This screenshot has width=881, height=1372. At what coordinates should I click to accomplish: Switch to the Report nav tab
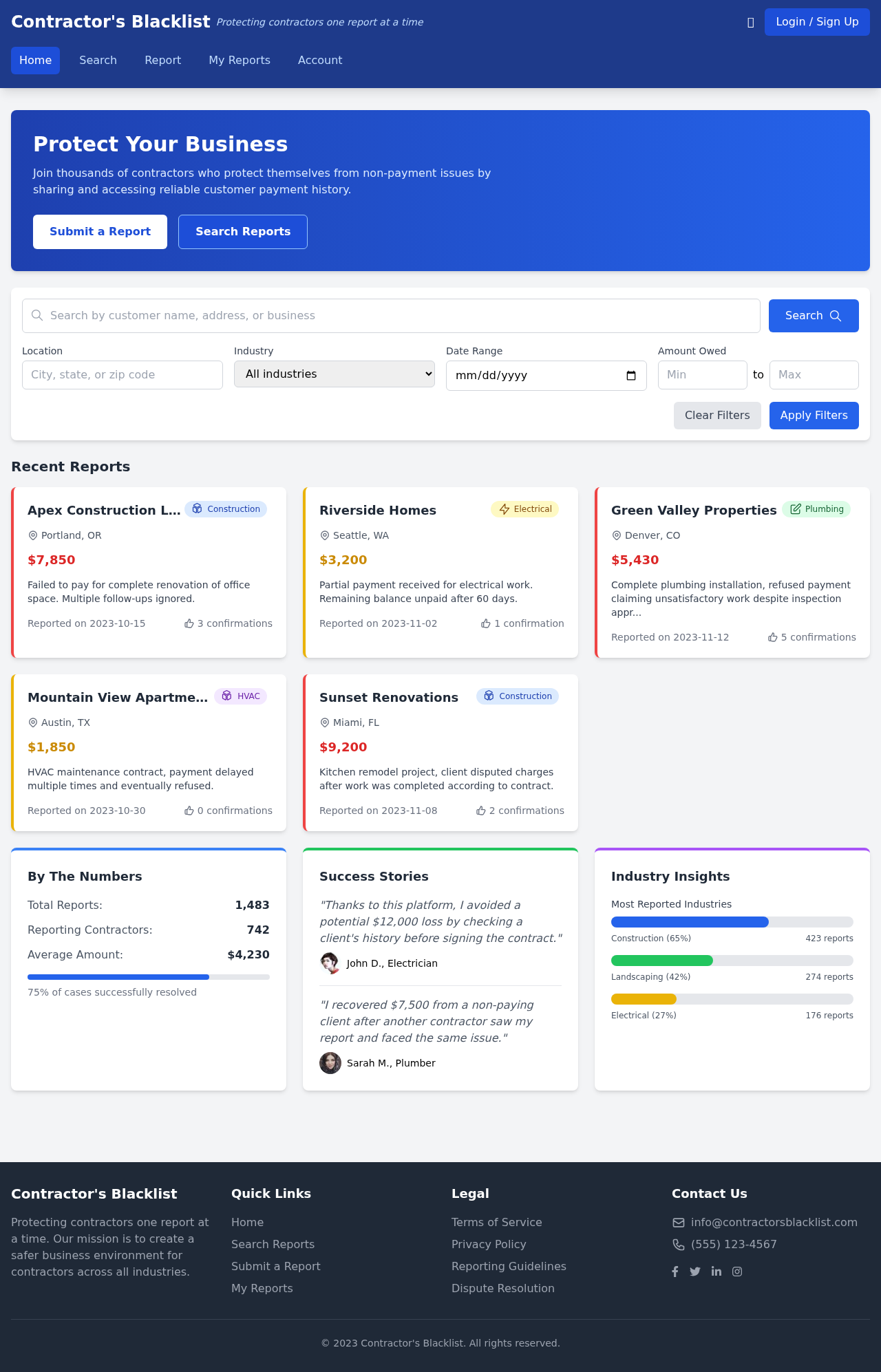click(x=162, y=61)
